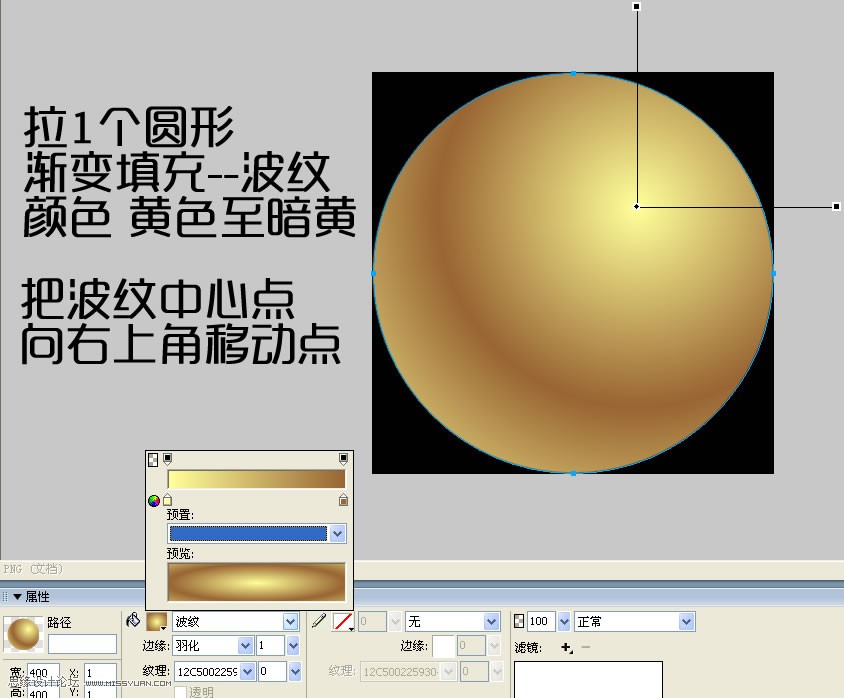Open the fill color well next to paint bucket
The height and width of the screenshot is (698, 844).
tap(155, 621)
